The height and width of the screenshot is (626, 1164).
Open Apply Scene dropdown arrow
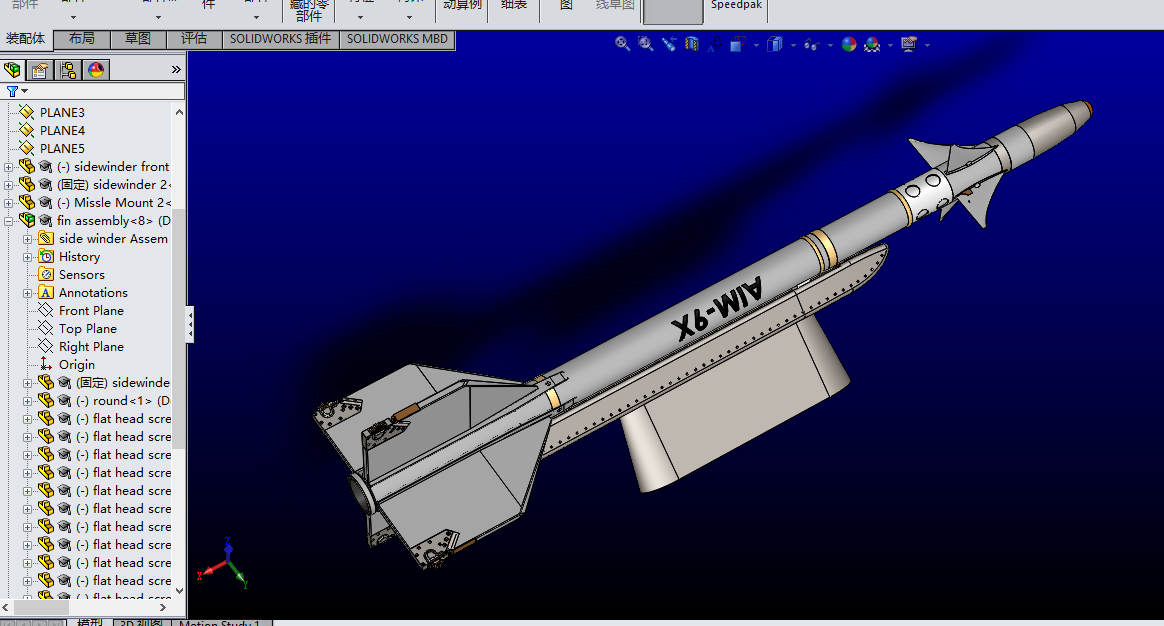pyautogui.click(x=890, y=45)
